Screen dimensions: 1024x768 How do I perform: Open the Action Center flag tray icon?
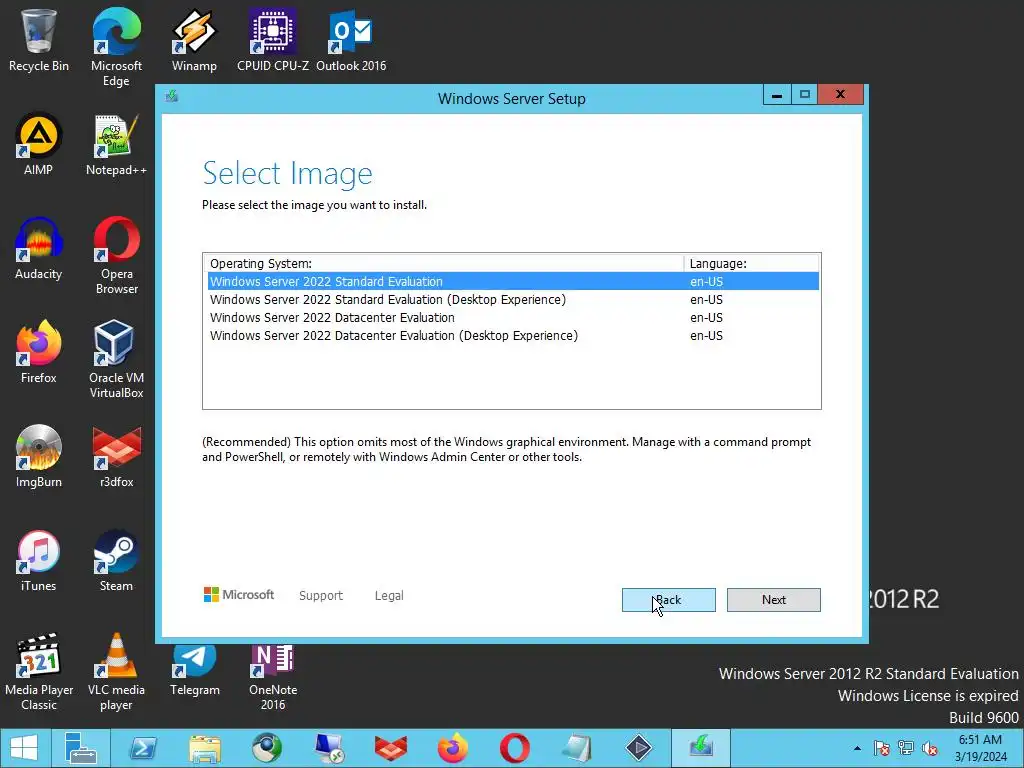coord(882,748)
